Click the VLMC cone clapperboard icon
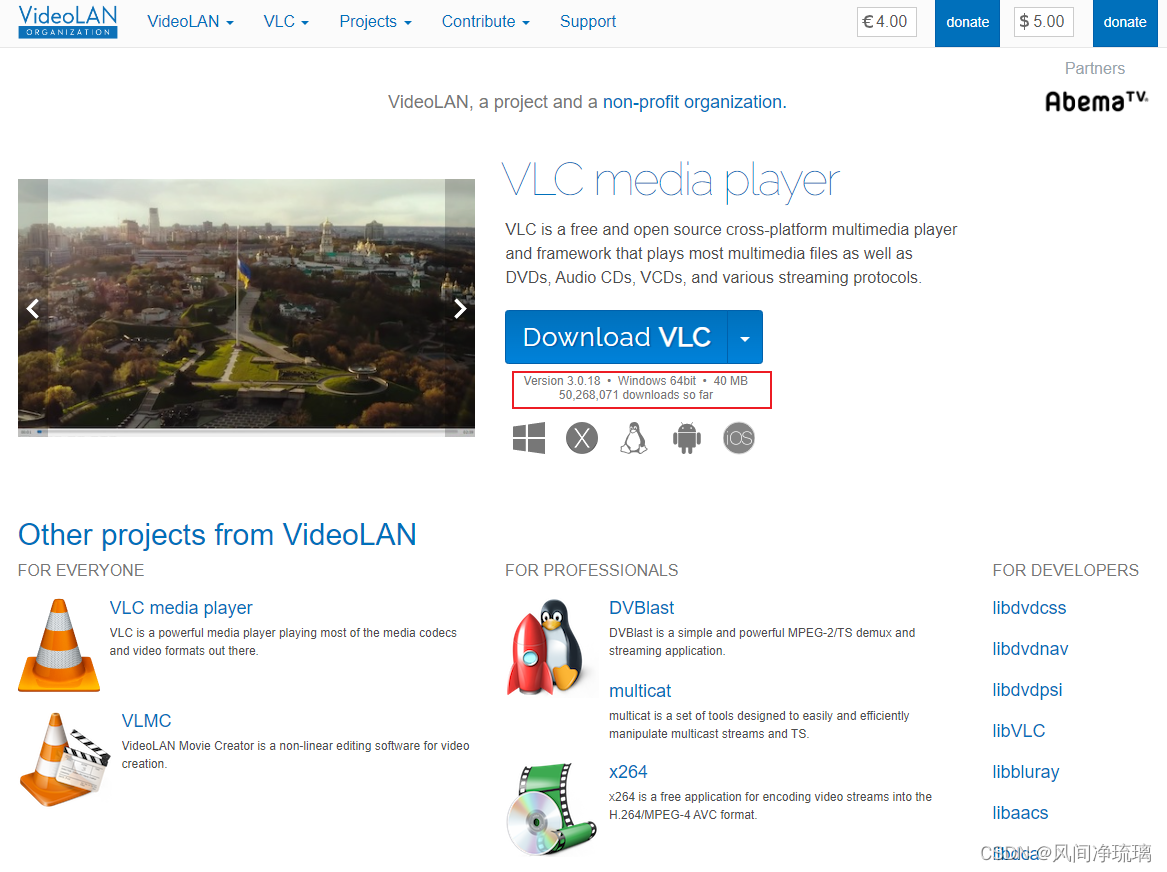This screenshot has width=1167, height=872. (64, 760)
